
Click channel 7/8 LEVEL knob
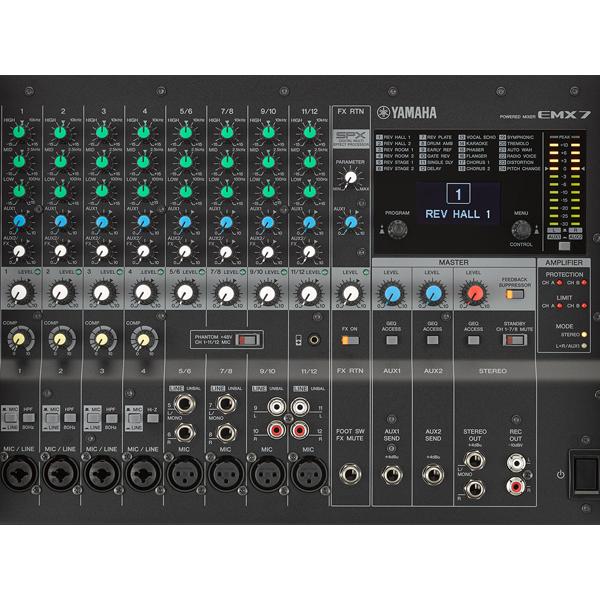(x=226, y=293)
